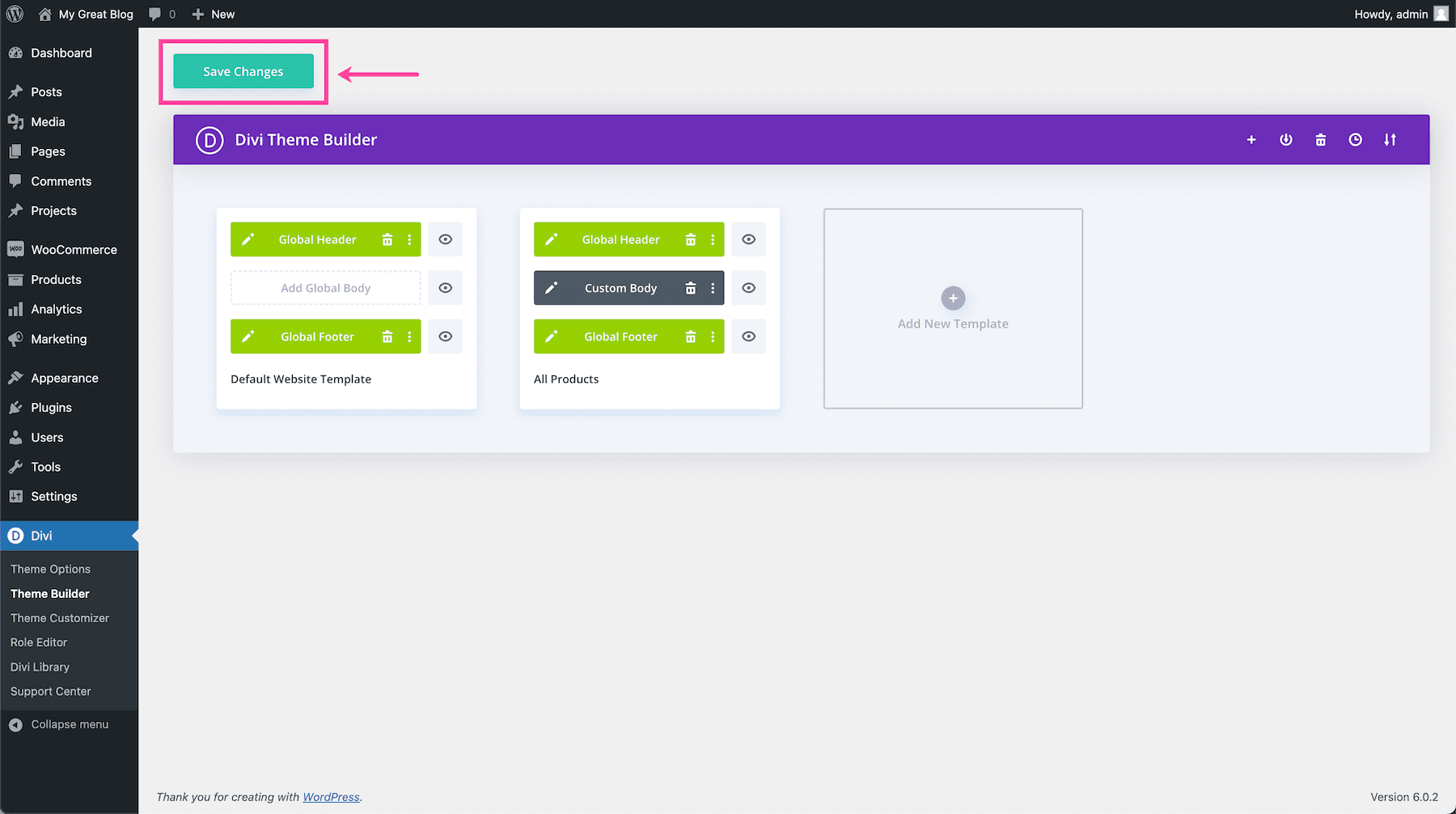Image resolution: width=1456 pixels, height=814 pixels.
Task: Clear all templates with the trash icon
Action: [x=1320, y=139]
